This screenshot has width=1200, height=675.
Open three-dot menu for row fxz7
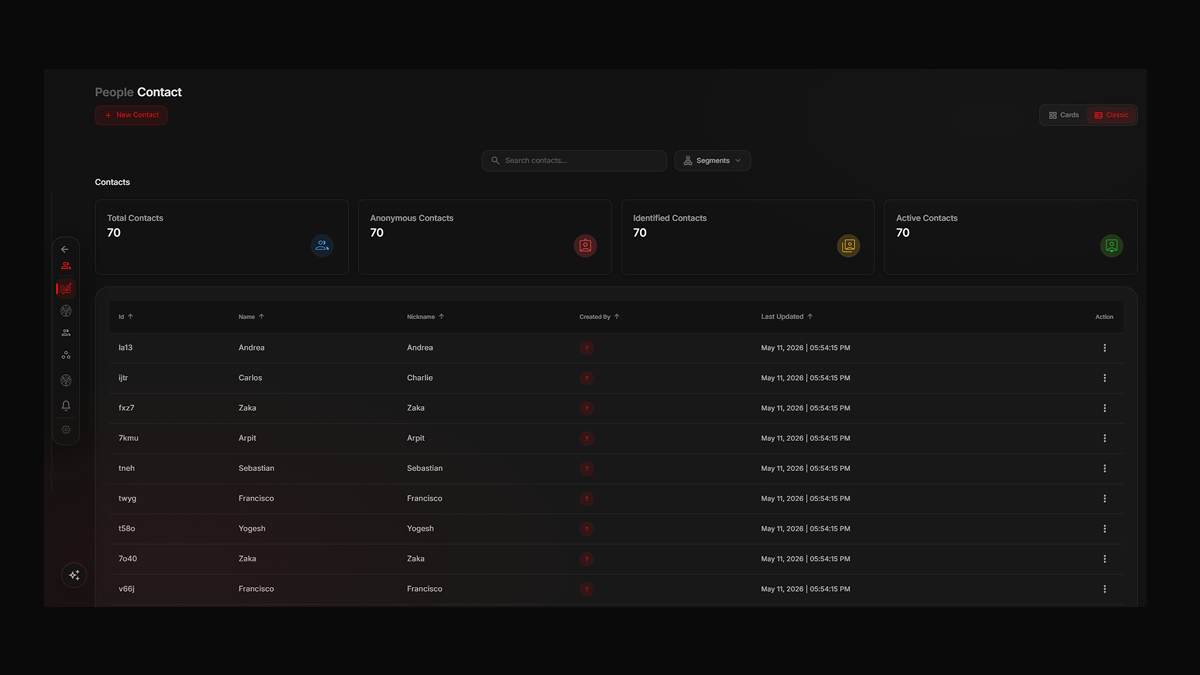click(x=1104, y=408)
